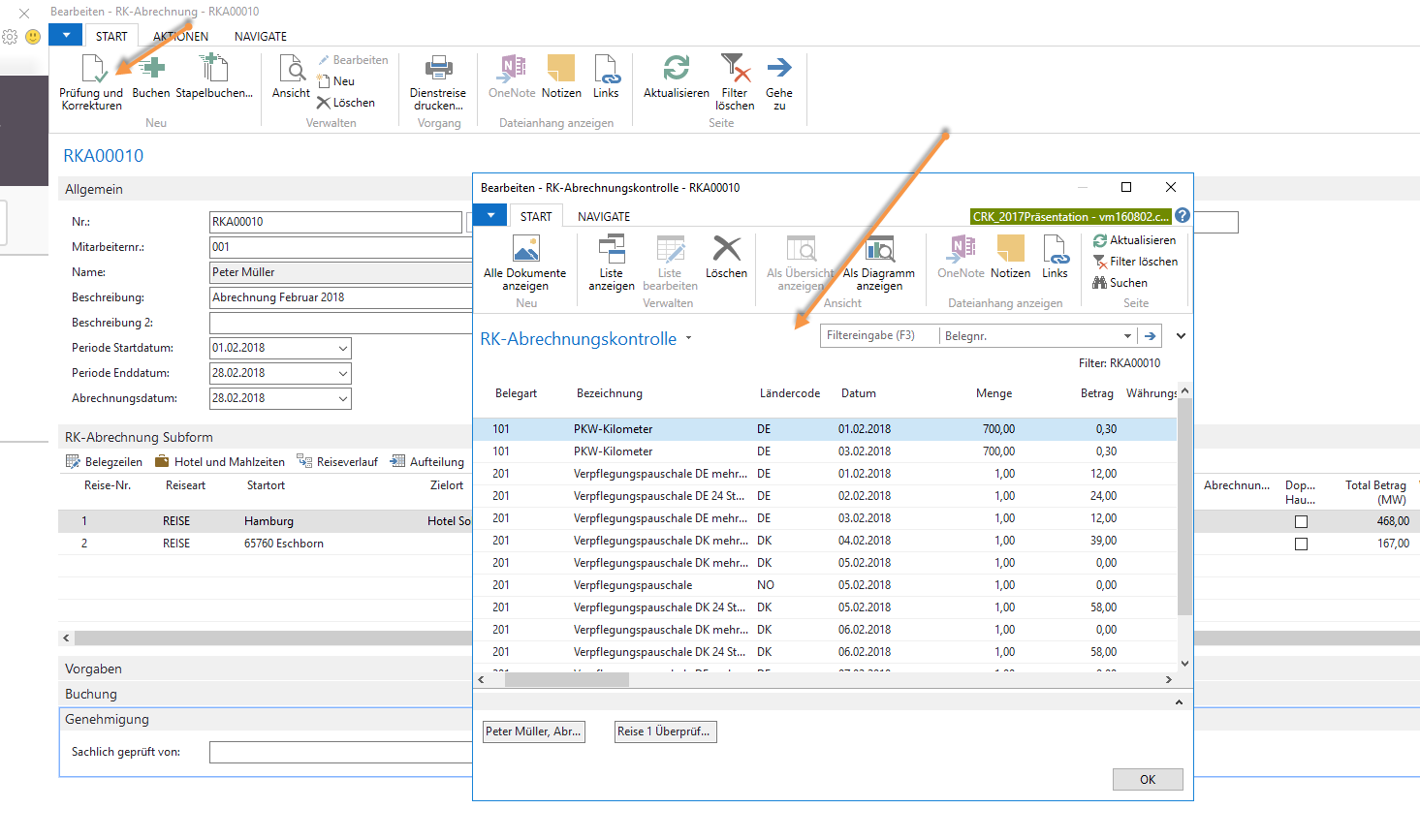Open Stapelbuchen from the ribbon
1420x840 pixels.
[x=213, y=70]
